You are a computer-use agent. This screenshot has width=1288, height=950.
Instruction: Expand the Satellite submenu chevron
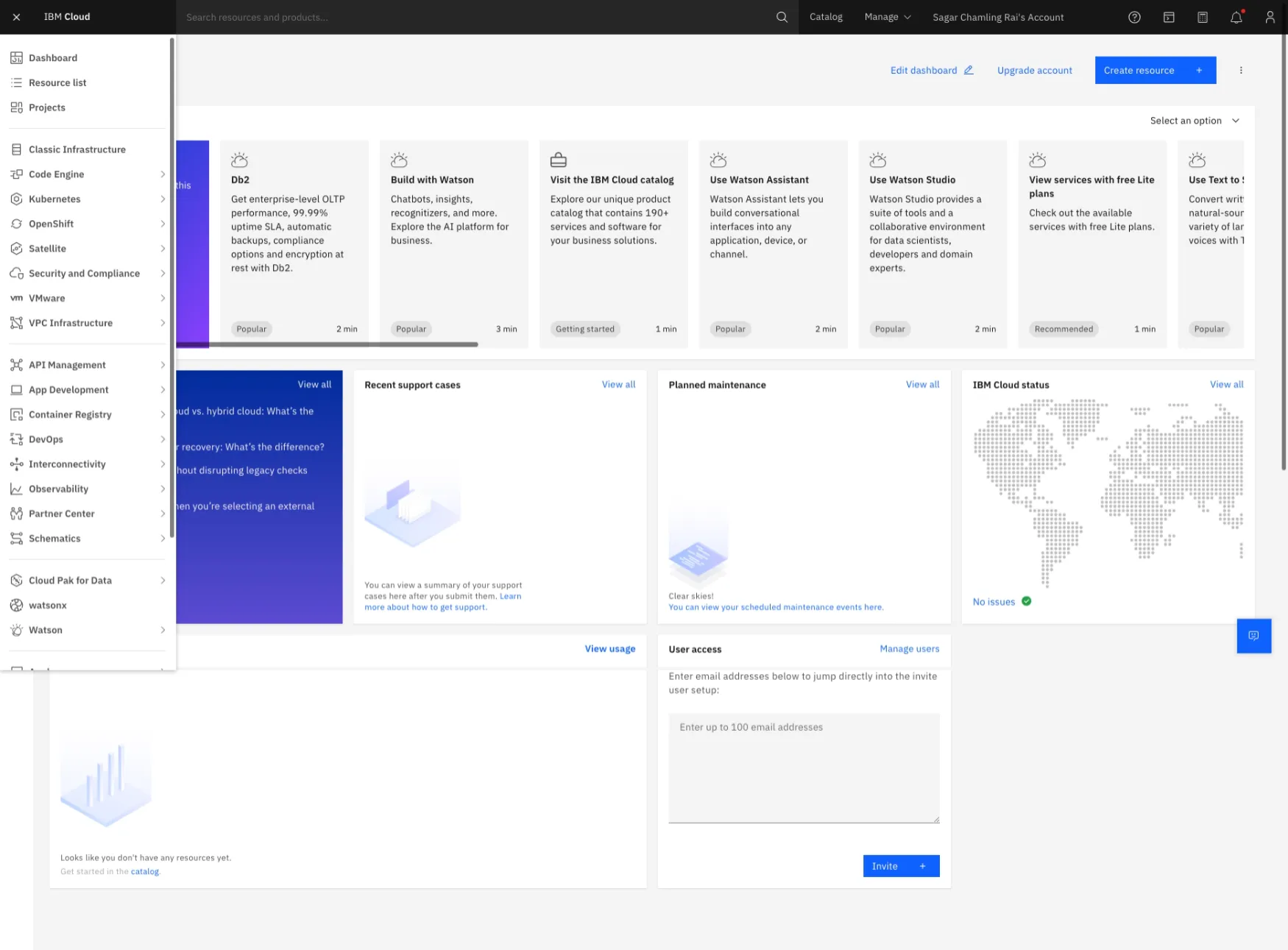[163, 249]
